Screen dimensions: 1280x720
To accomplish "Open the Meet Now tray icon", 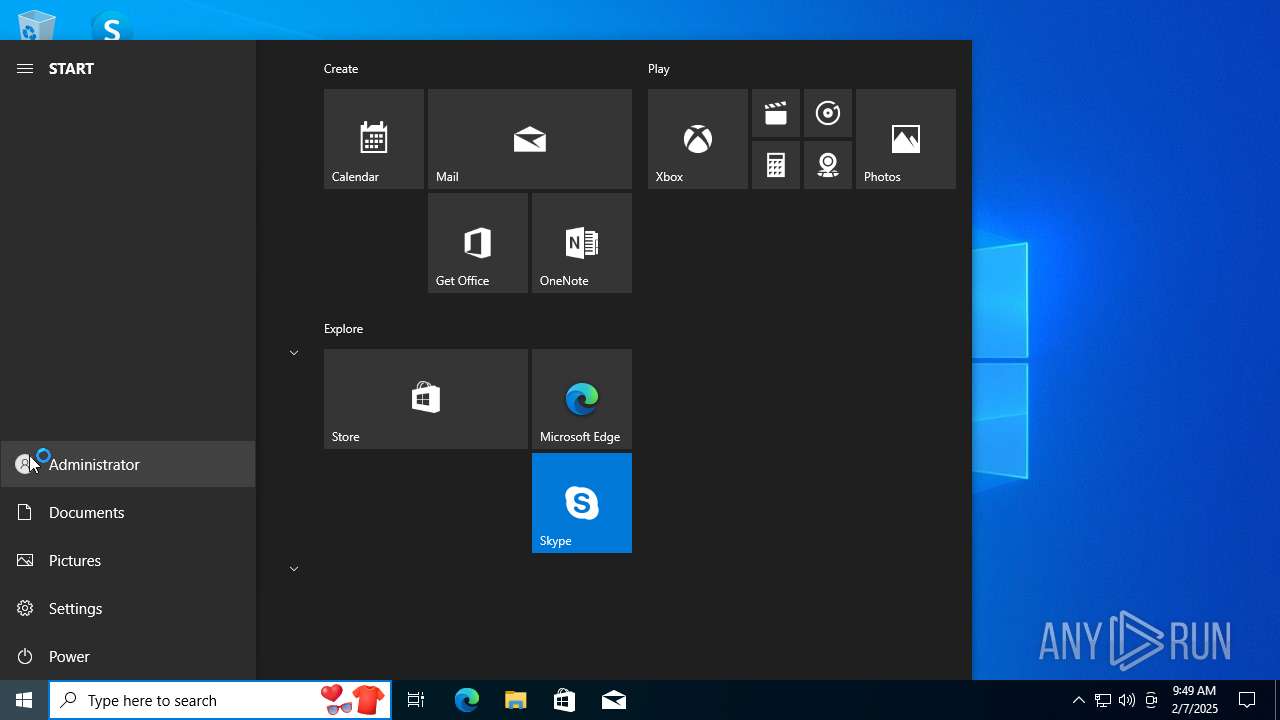I will pyautogui.click(x=1151, y=700).
